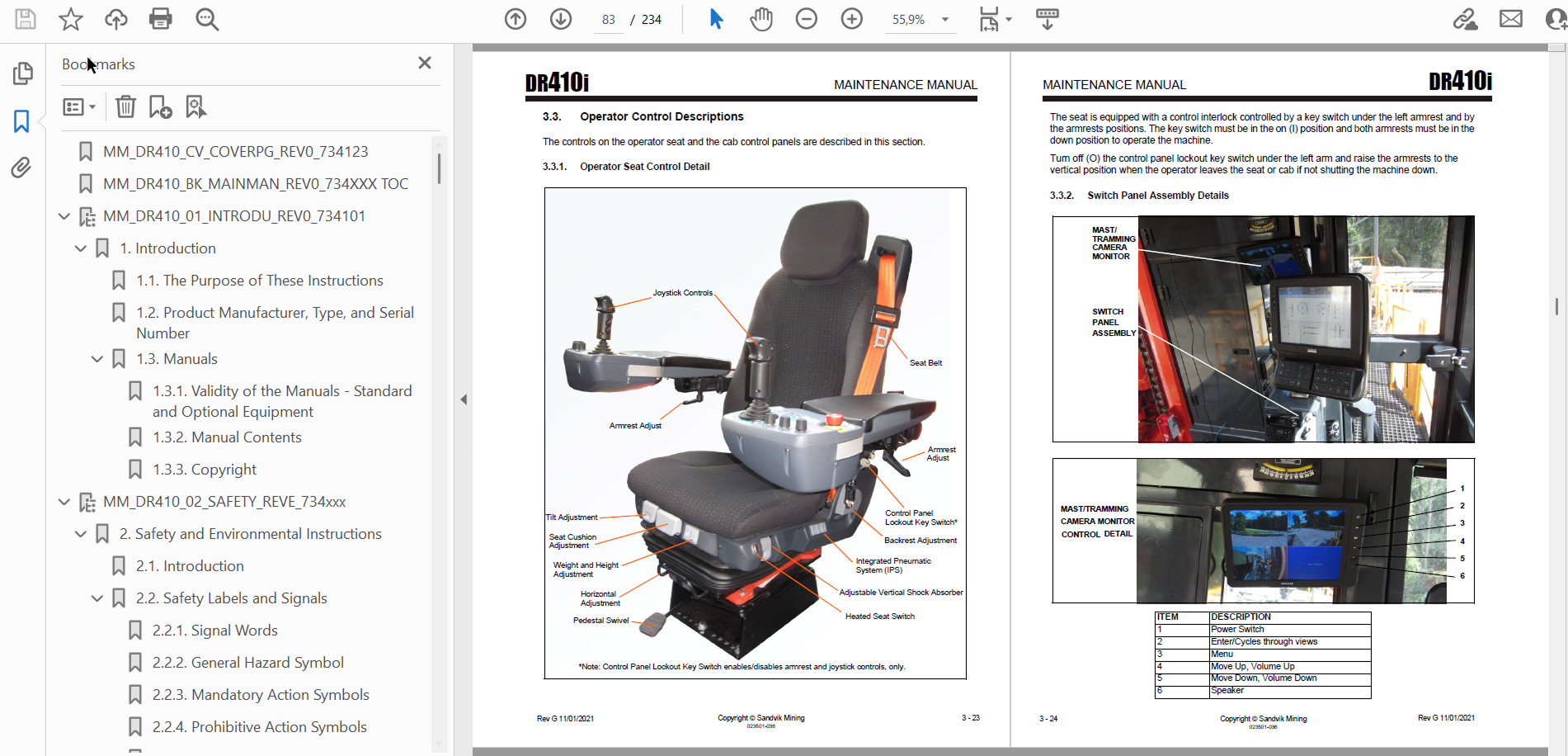
Task: Open the Attachments paperclip panel
Action: [x=21, y=168]
